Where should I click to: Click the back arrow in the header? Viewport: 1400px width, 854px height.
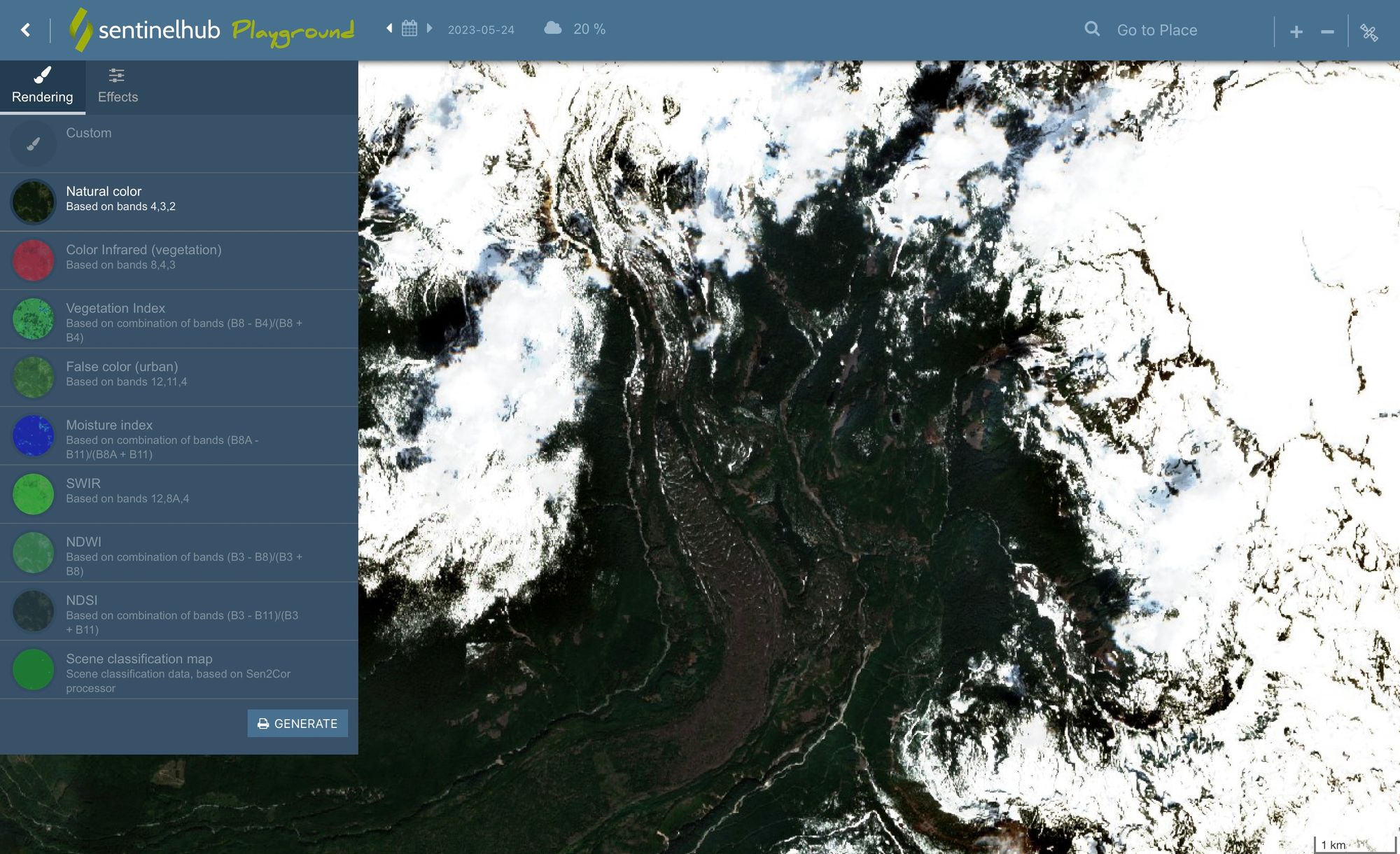pyautogui.click(x=26, y=30)
